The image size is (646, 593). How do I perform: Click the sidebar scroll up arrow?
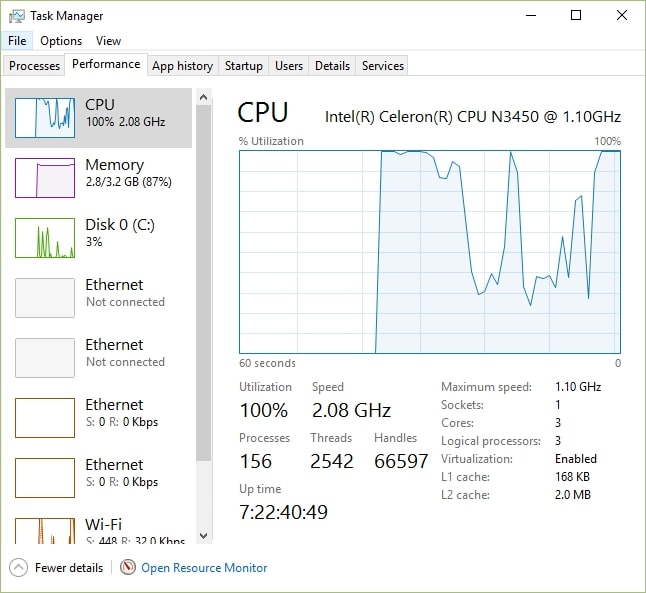(x=203, y=97)
